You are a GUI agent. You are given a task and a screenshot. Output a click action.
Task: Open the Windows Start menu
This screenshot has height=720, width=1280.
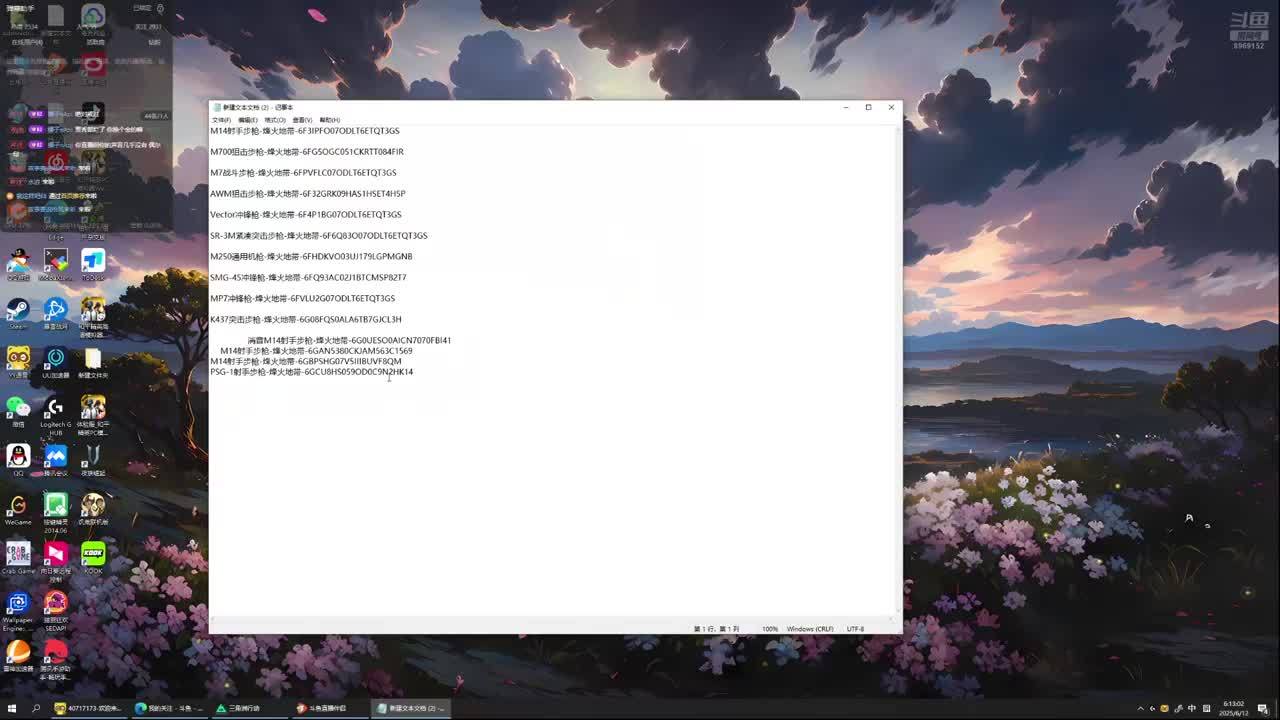tap(12, 708)
